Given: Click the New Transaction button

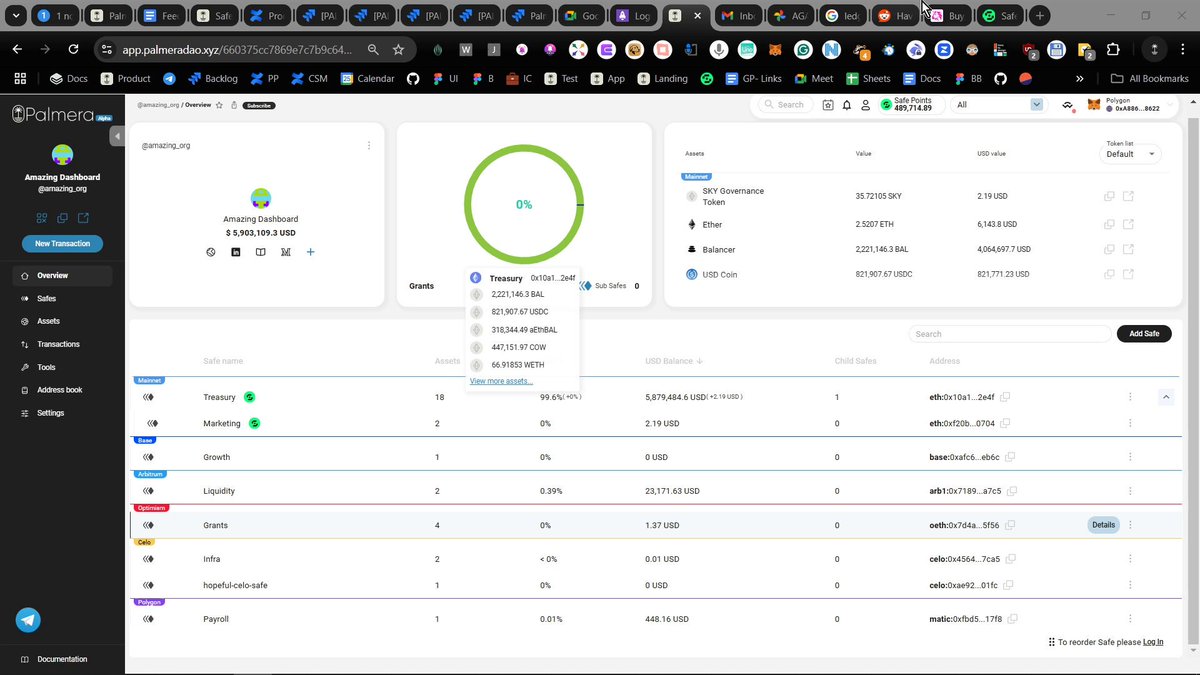Looking at the screenshot, I should 63,243.
